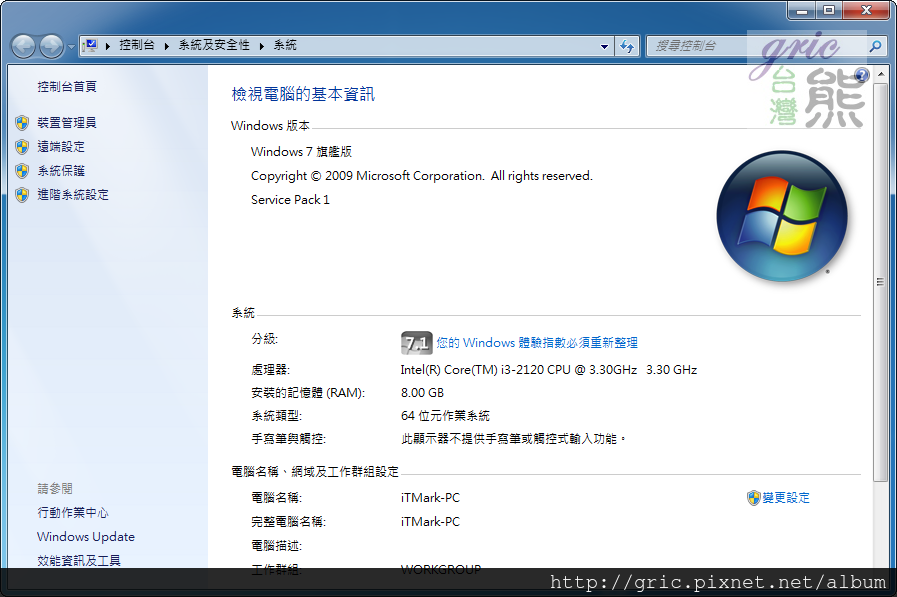
Task: Click the Forward navigation arrow button
Action: pyautogui.click(x=51, y=46)
